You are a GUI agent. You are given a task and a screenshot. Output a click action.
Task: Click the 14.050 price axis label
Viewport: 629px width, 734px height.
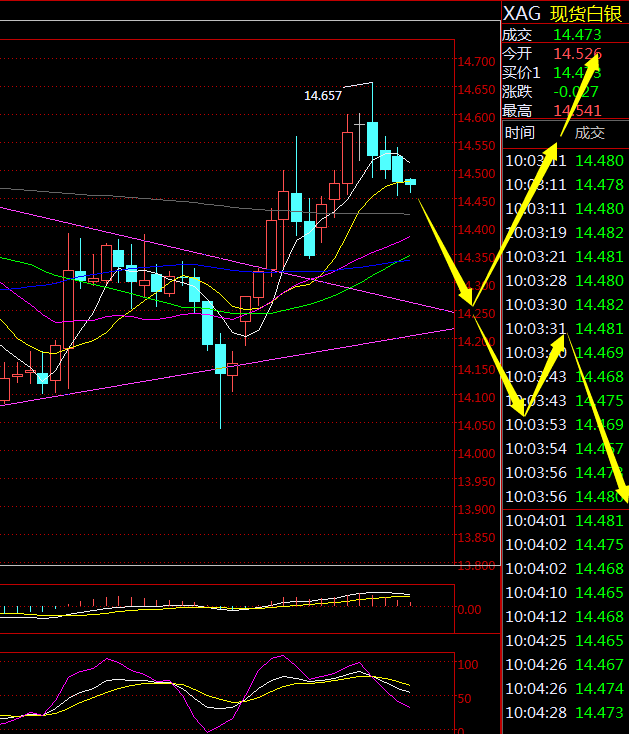point(476,426)
